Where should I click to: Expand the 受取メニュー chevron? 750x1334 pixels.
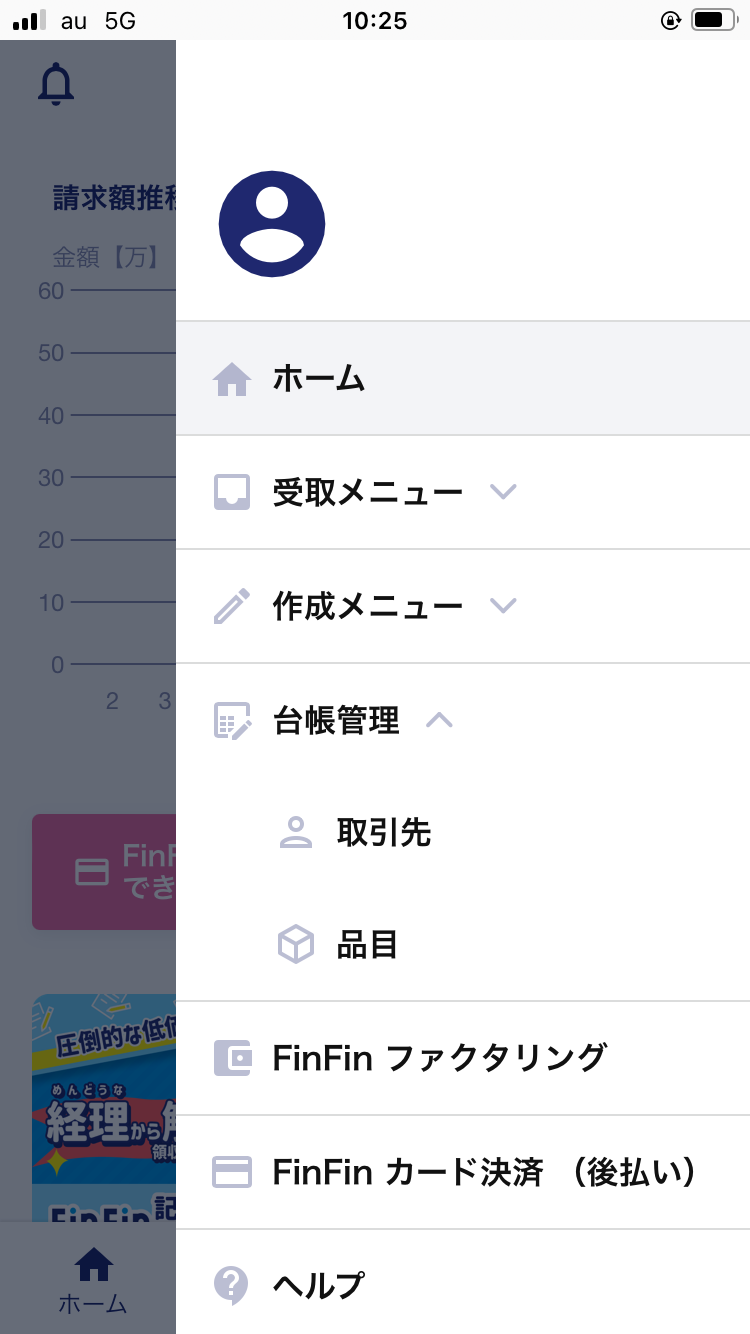click(x=503, y=492)
